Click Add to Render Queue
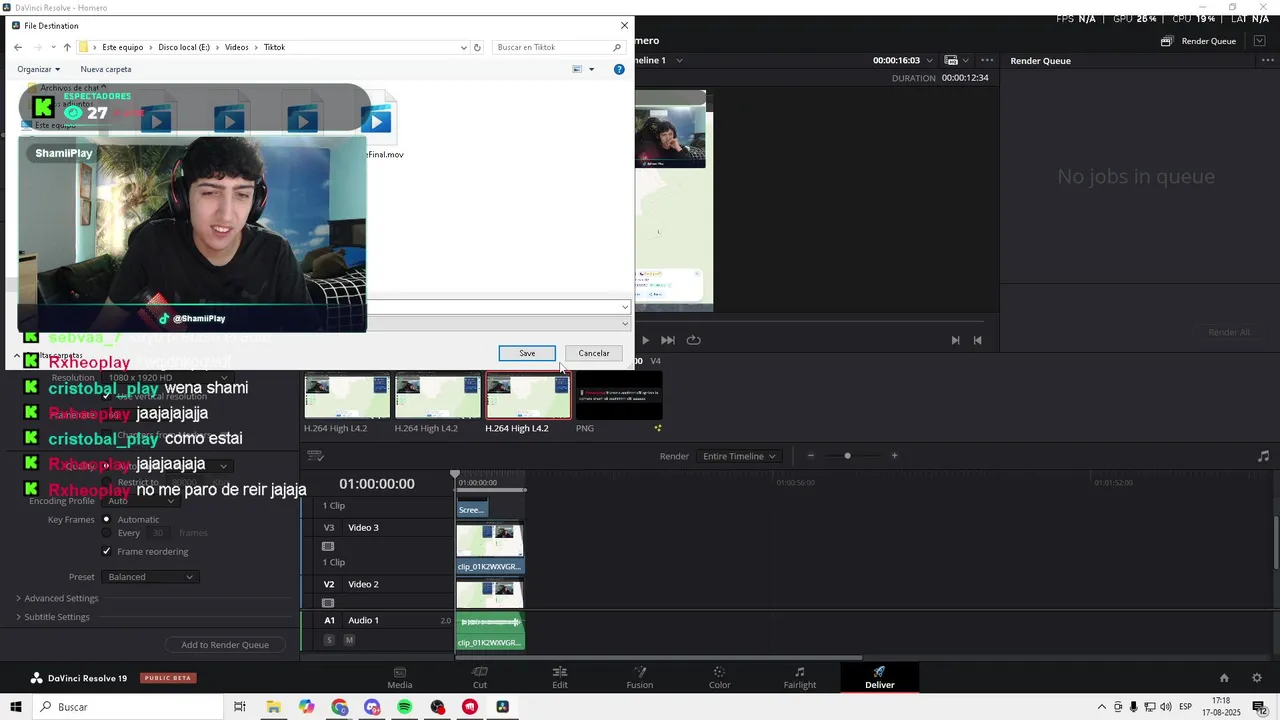1280x720 pixels. (225, 645)
